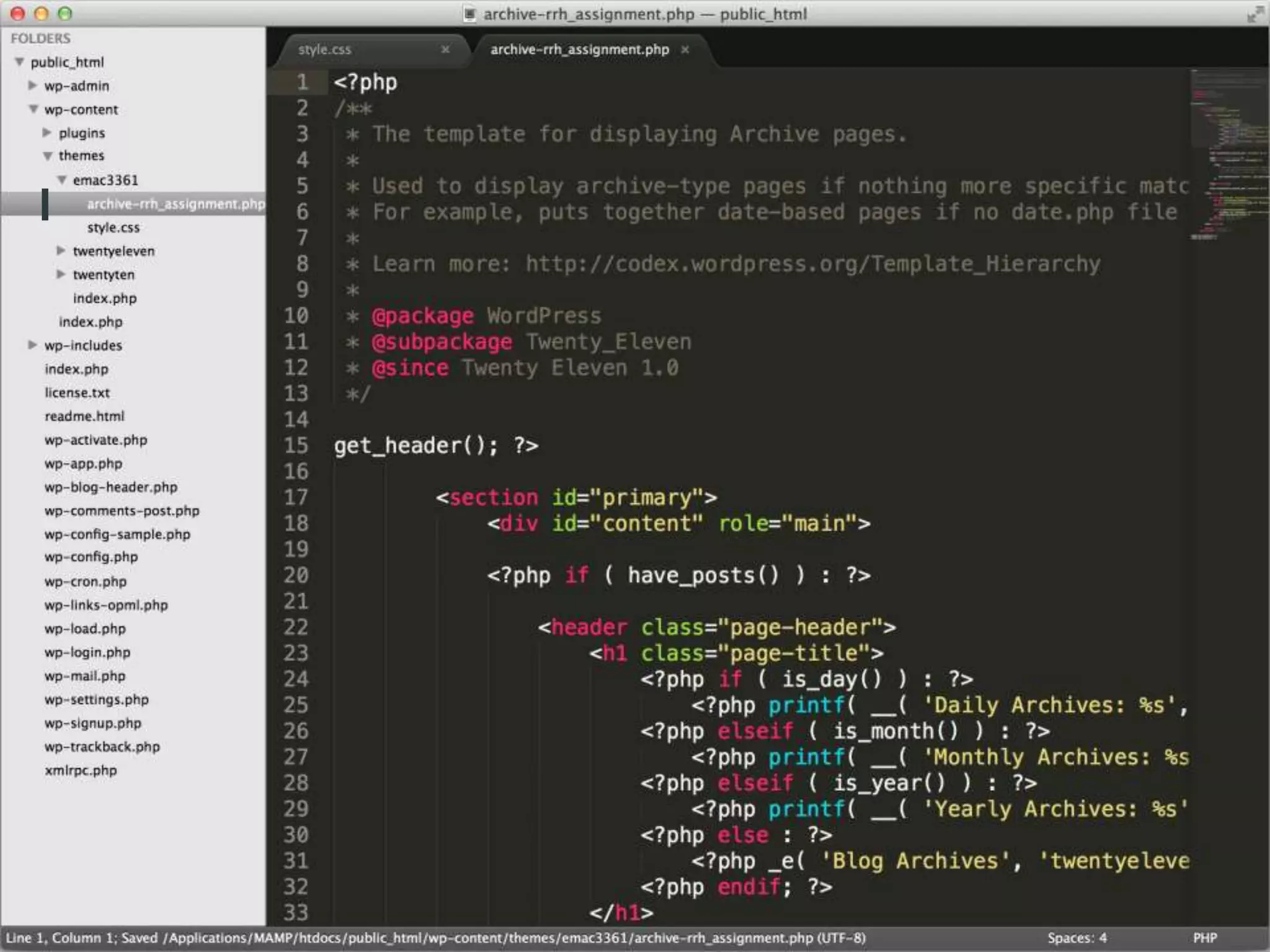Select the archive-rrh_assignment.php tab

[x=579, y=50]
